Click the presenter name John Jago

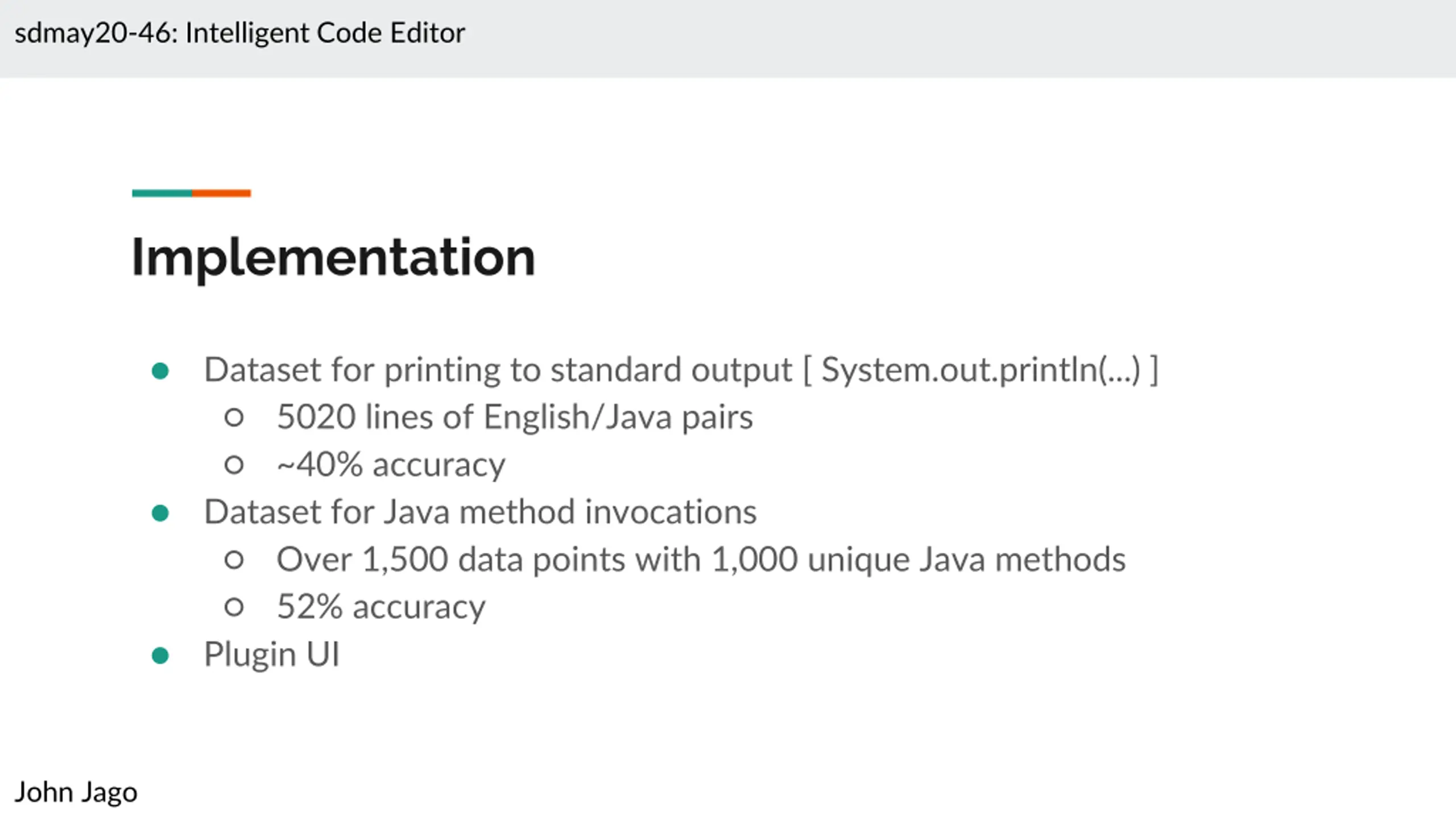tap(76, 792)
